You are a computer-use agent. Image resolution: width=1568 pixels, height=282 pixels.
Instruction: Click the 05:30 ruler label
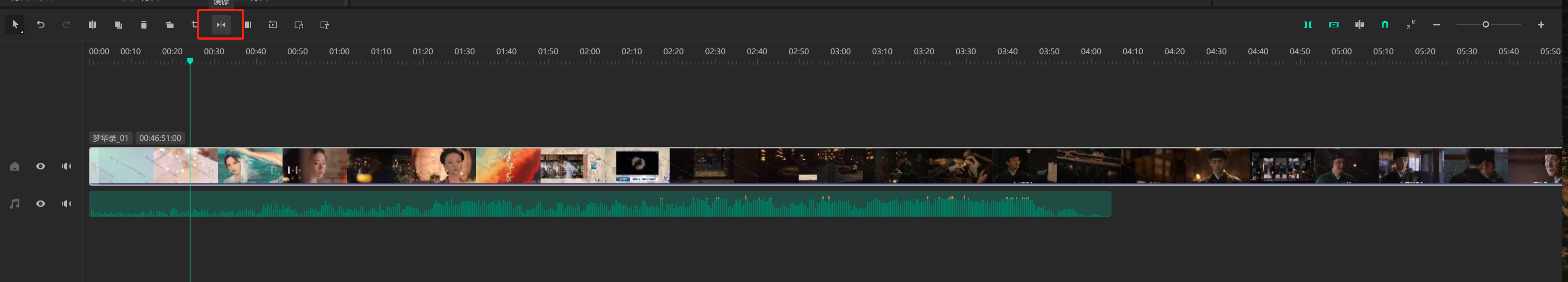tap(1467, 52)
